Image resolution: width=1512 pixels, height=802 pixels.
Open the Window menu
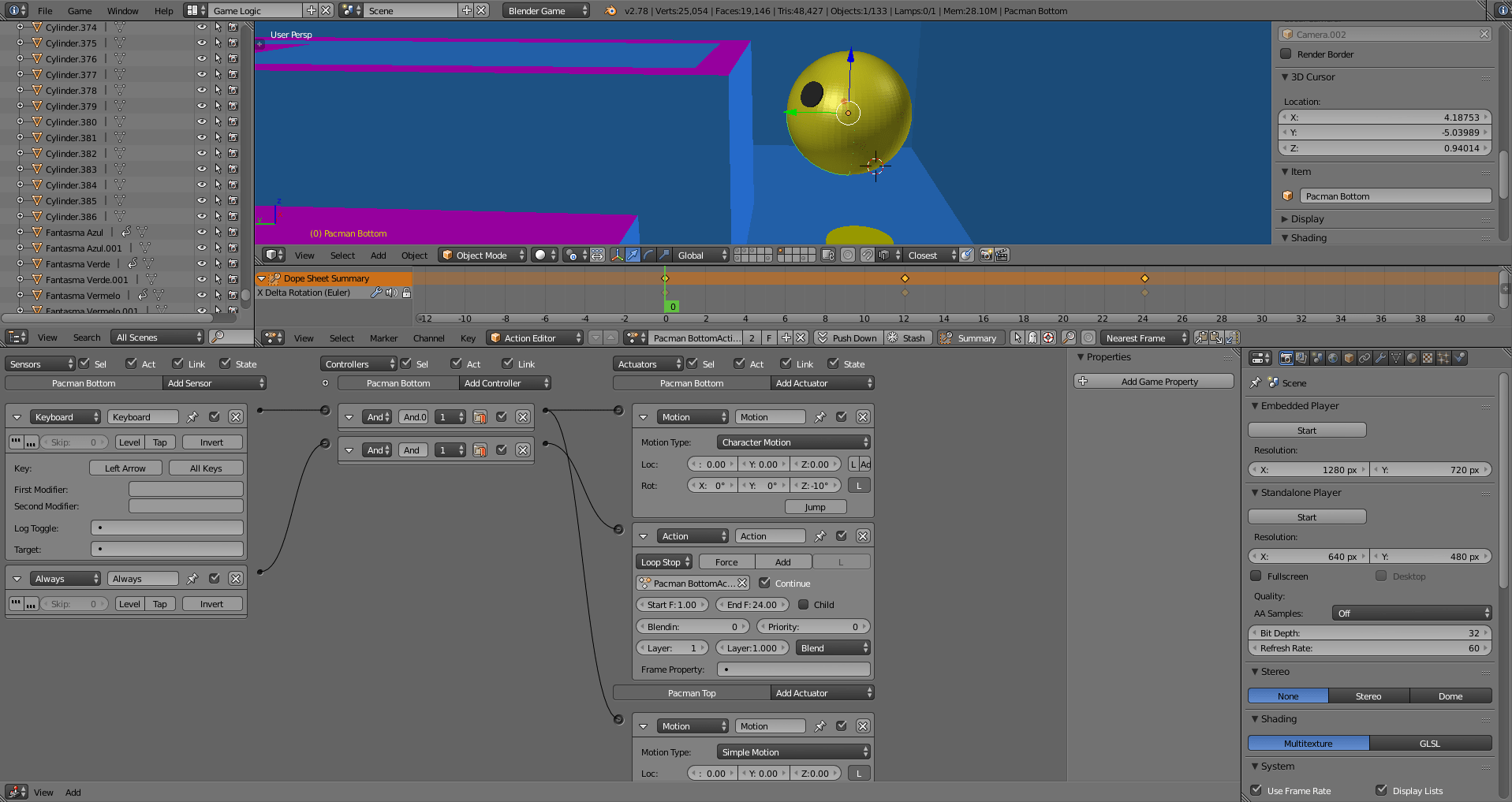[x=122, y=11]
